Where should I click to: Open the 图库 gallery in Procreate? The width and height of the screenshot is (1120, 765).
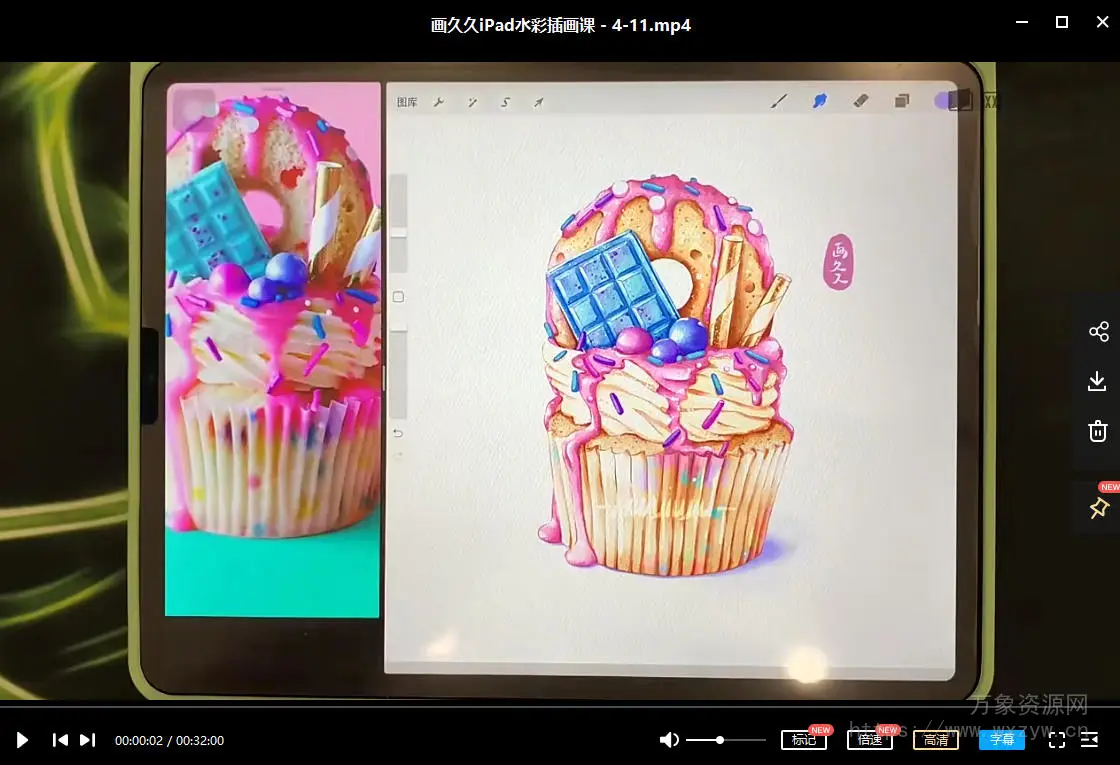tap(407, 102)
